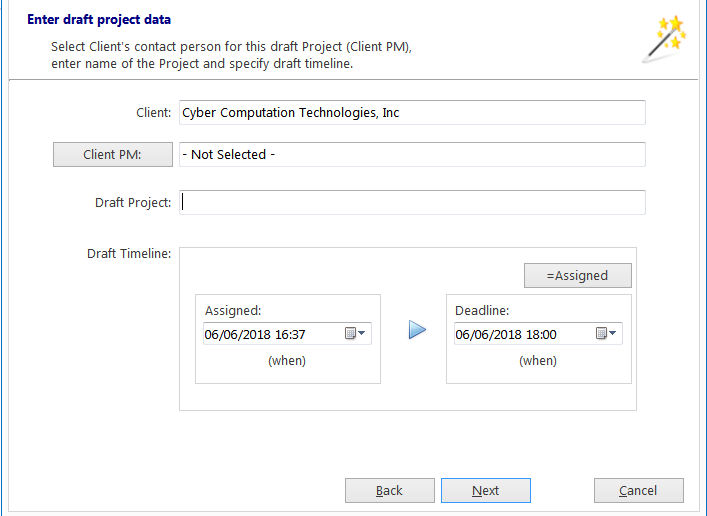The image size is (707, 516).
Task: Cancel the draft project wizard
Action: (x=638, y=490)
